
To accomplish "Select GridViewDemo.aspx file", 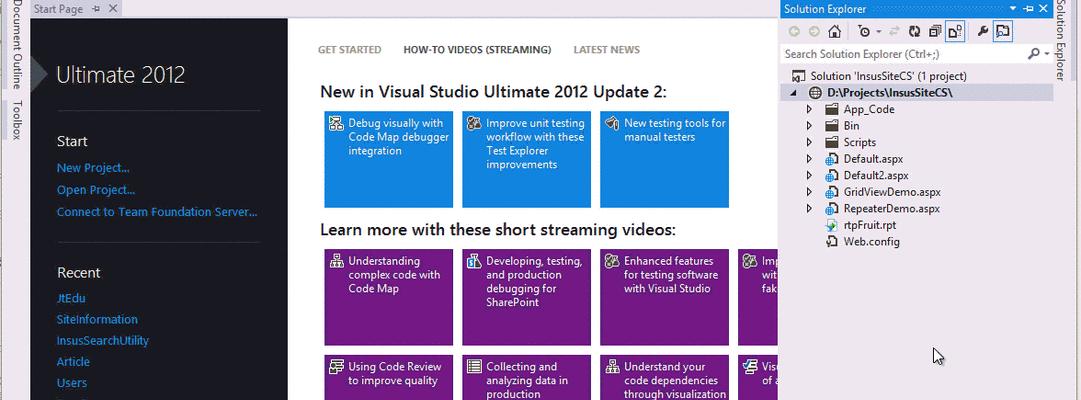I will tap(891, 192).
